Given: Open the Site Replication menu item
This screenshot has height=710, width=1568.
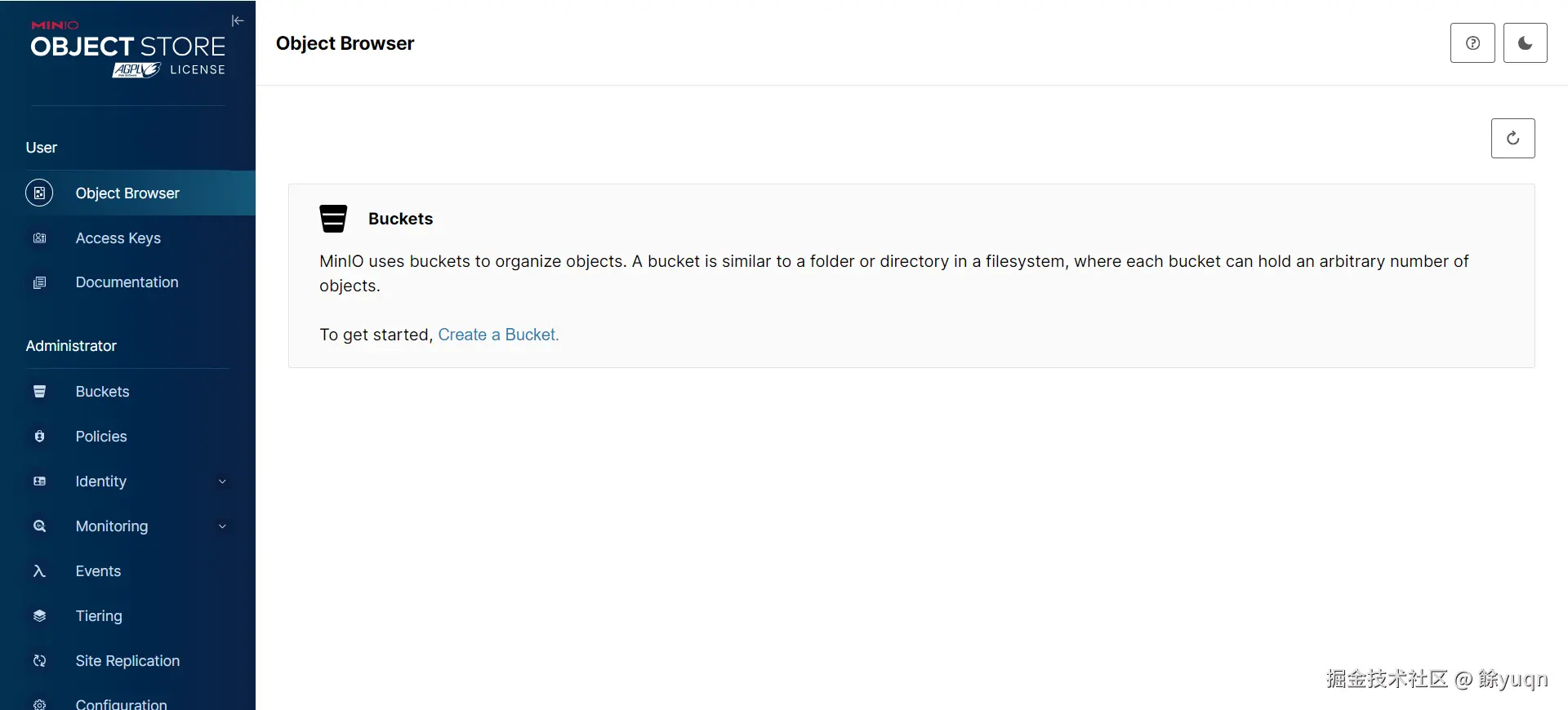Looking at the screenshot, I should click(127, 661).
